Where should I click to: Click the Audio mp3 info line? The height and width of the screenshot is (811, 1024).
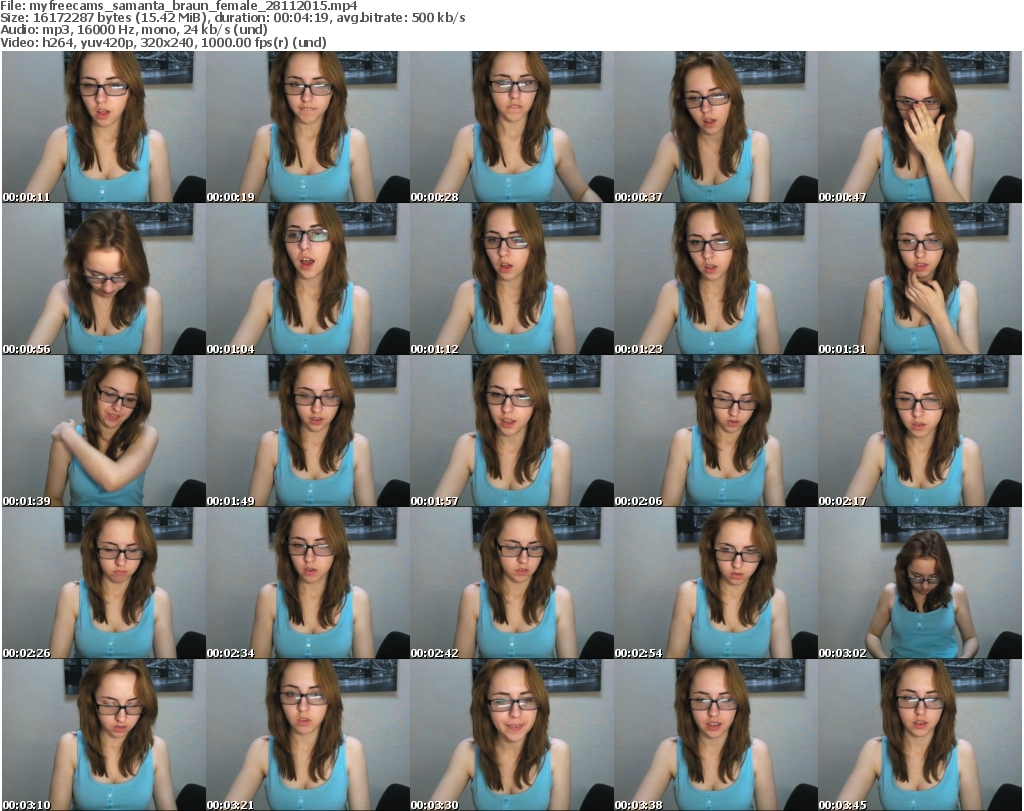134,30
